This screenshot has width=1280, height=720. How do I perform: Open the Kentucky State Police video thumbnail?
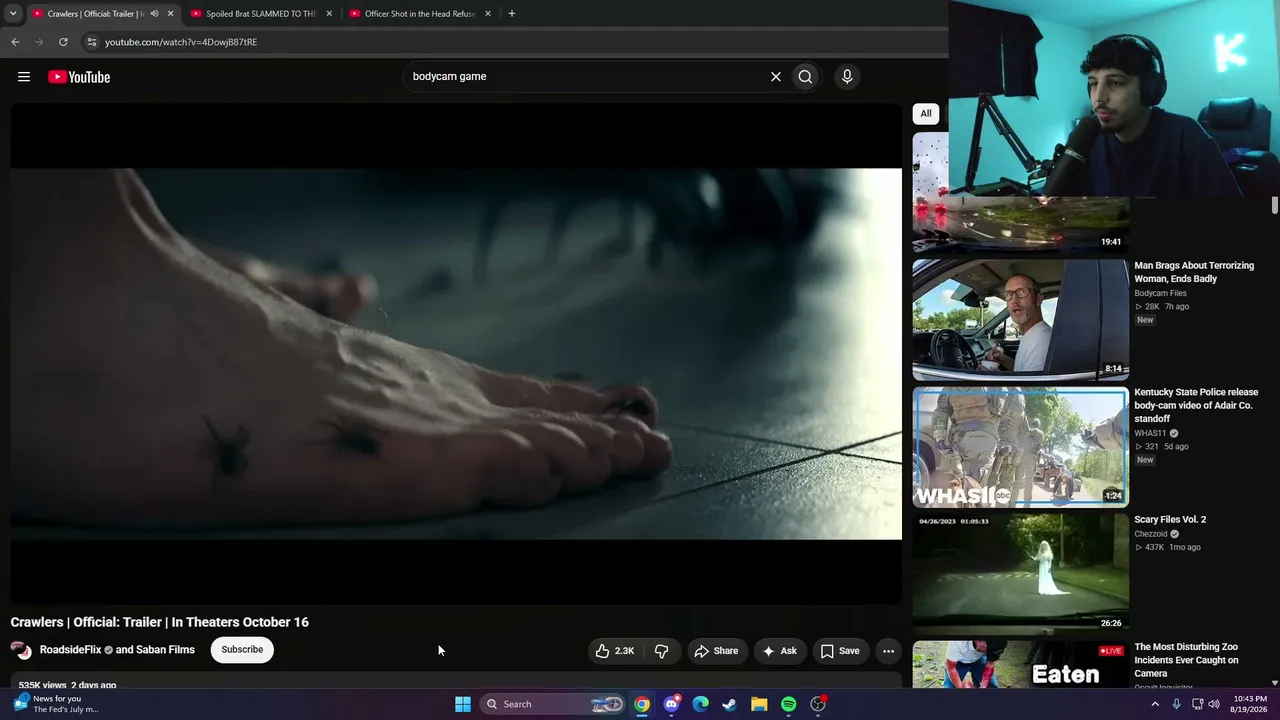tap(1020, 447)
